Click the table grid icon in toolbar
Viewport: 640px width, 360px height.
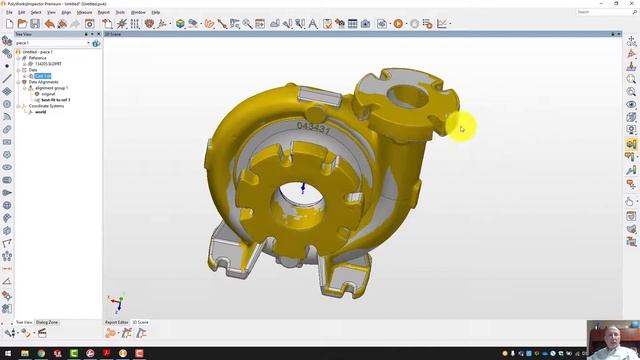353,24
